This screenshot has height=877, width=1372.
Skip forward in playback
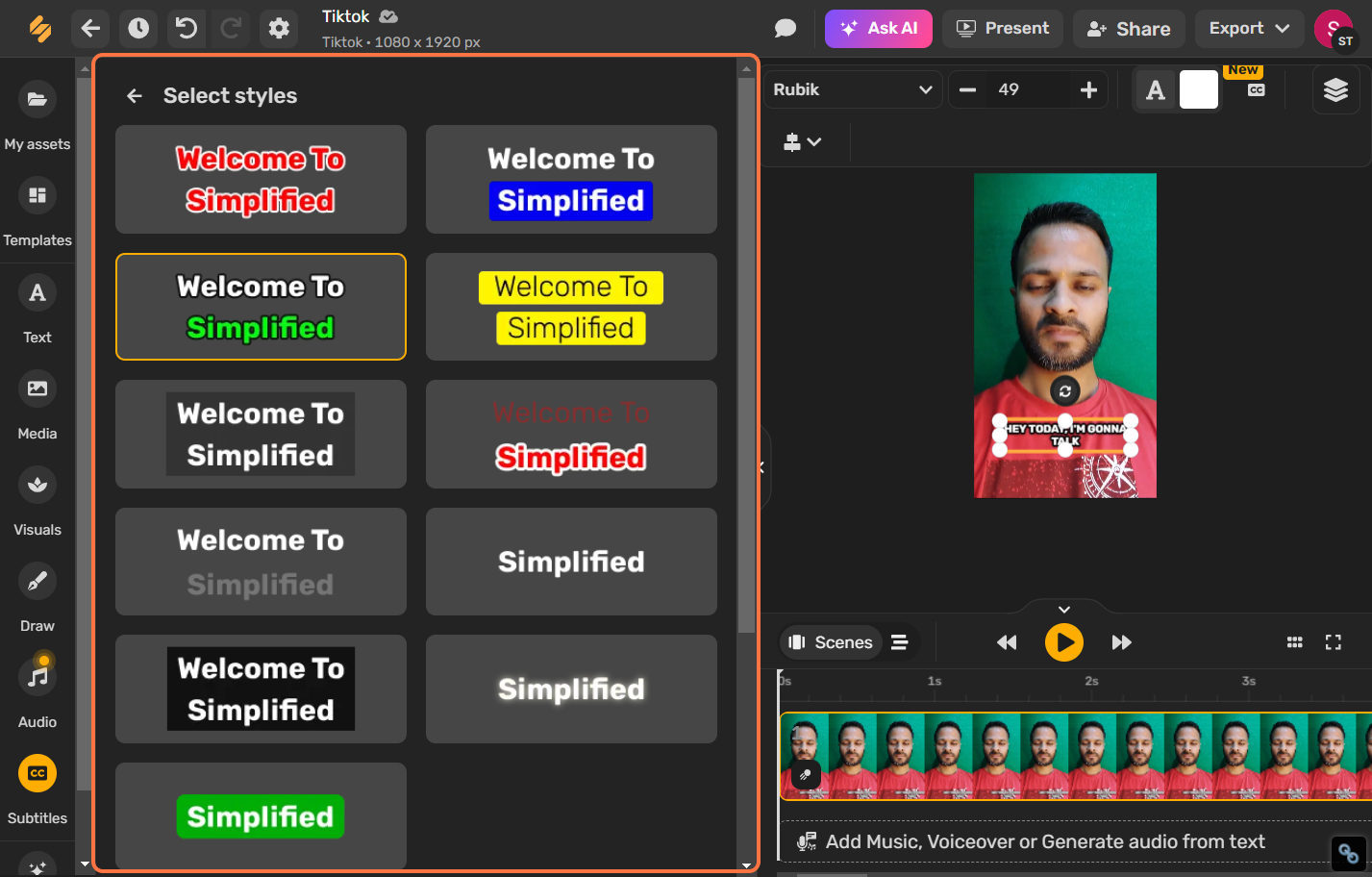(1121, 642)
